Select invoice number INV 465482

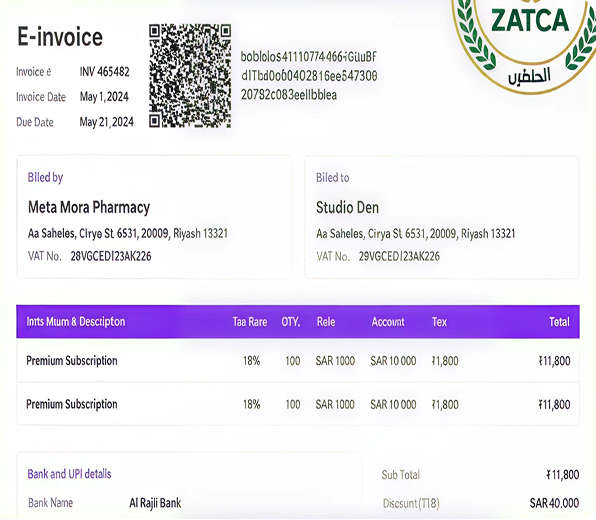coord(105,72)
